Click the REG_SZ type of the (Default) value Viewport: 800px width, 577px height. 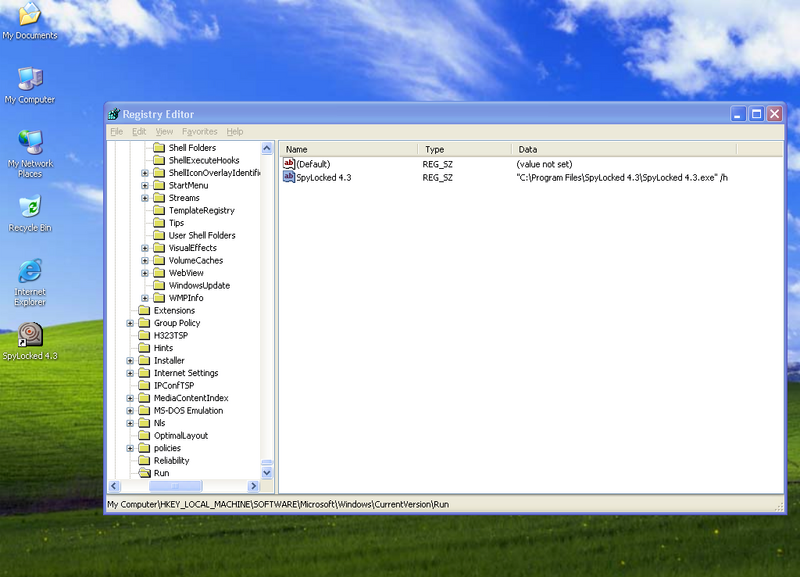[x=437, y=164]
